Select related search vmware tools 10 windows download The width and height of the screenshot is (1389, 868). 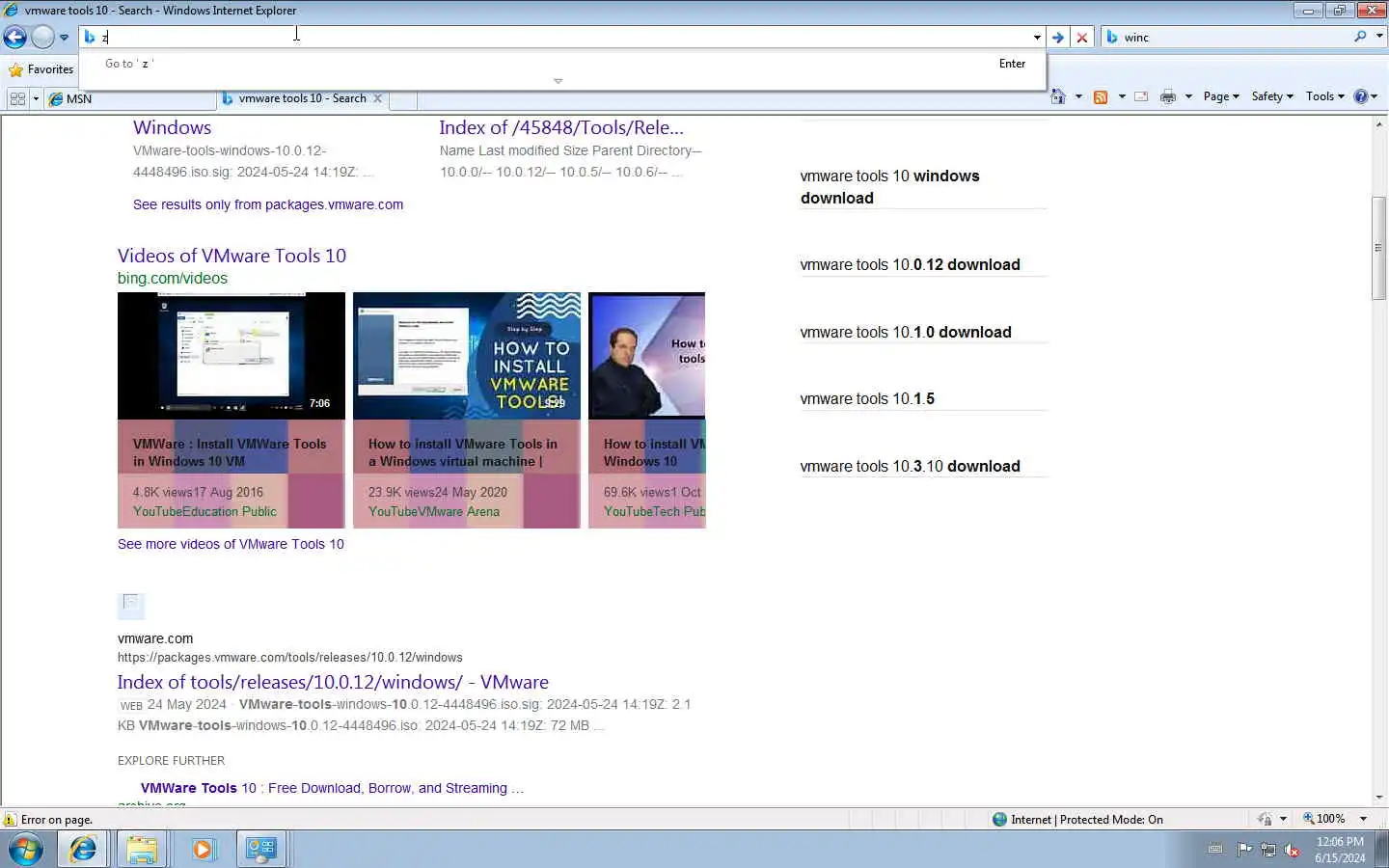coord(890,187)
